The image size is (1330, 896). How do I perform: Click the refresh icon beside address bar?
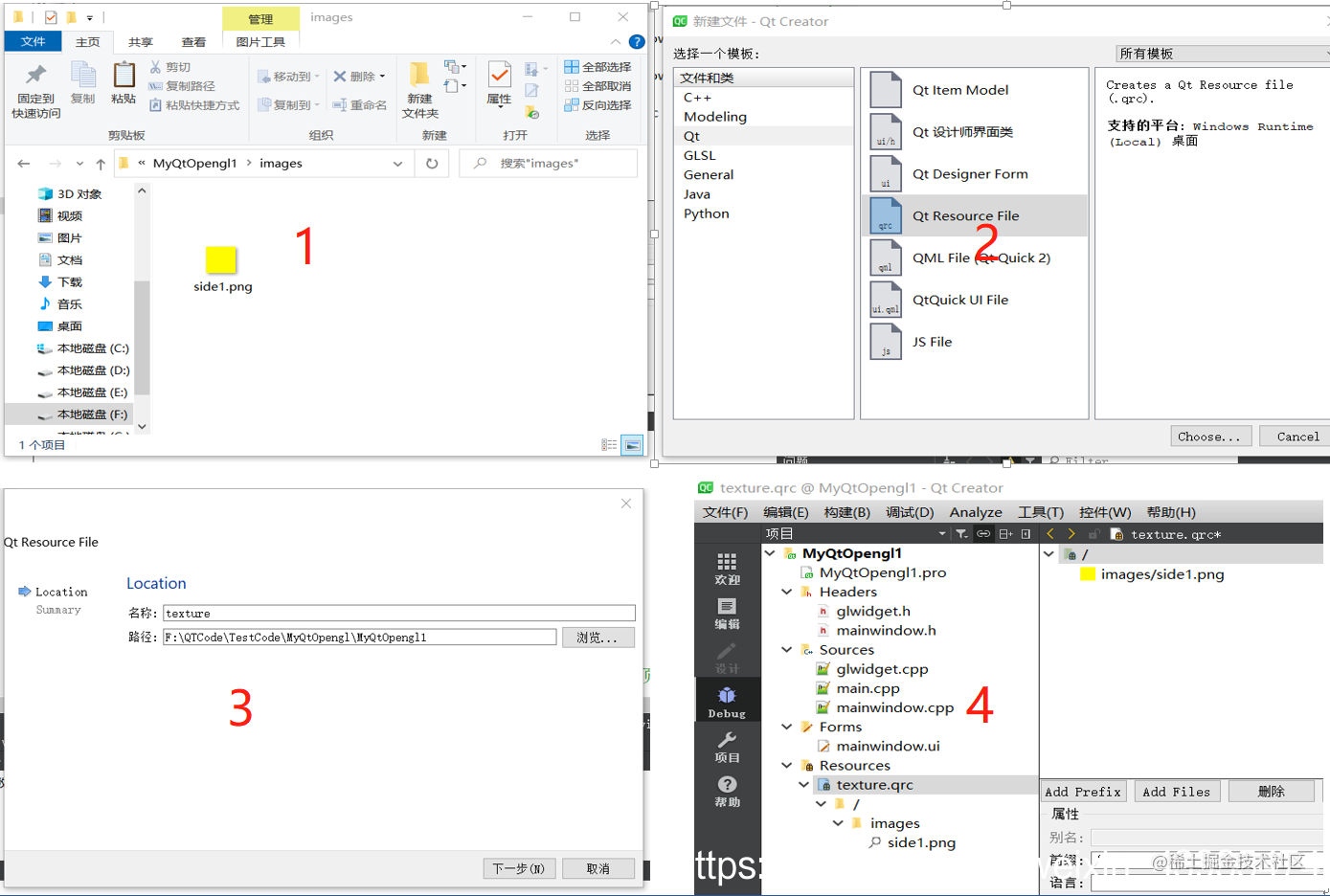(432, 164)
